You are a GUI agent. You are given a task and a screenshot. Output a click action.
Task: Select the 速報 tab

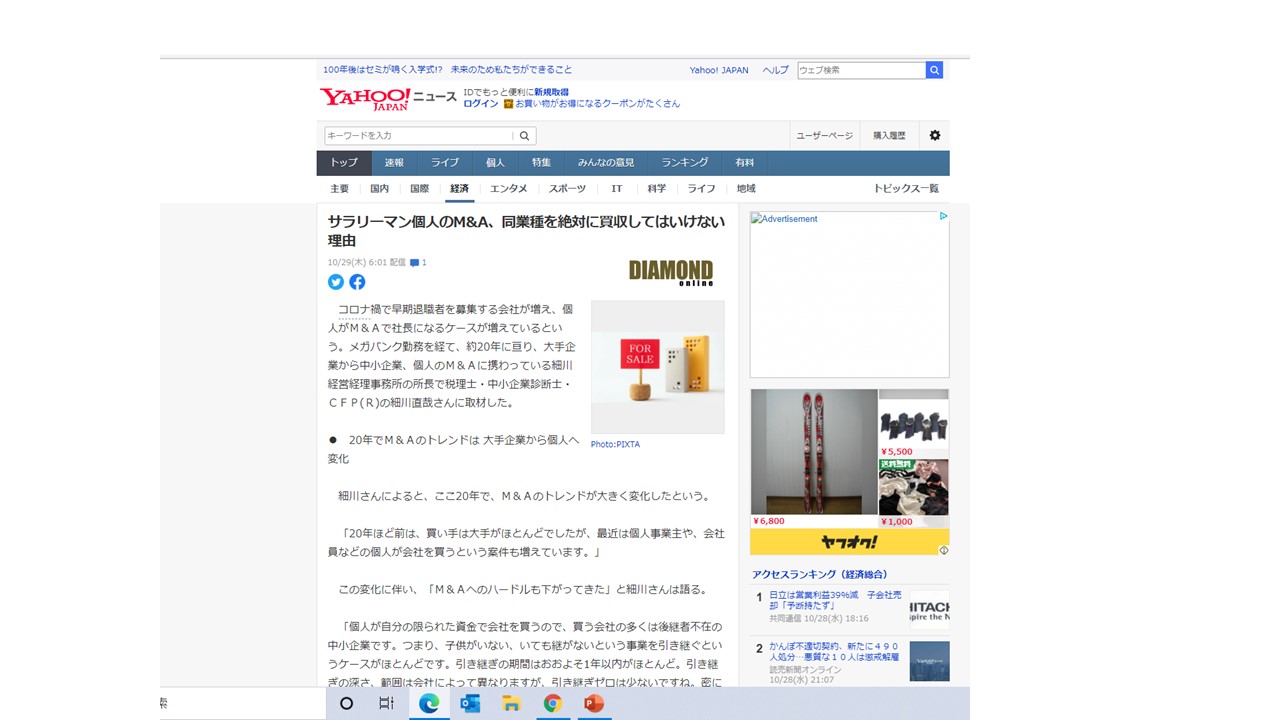pyautogui.click(x=395, y=163)
